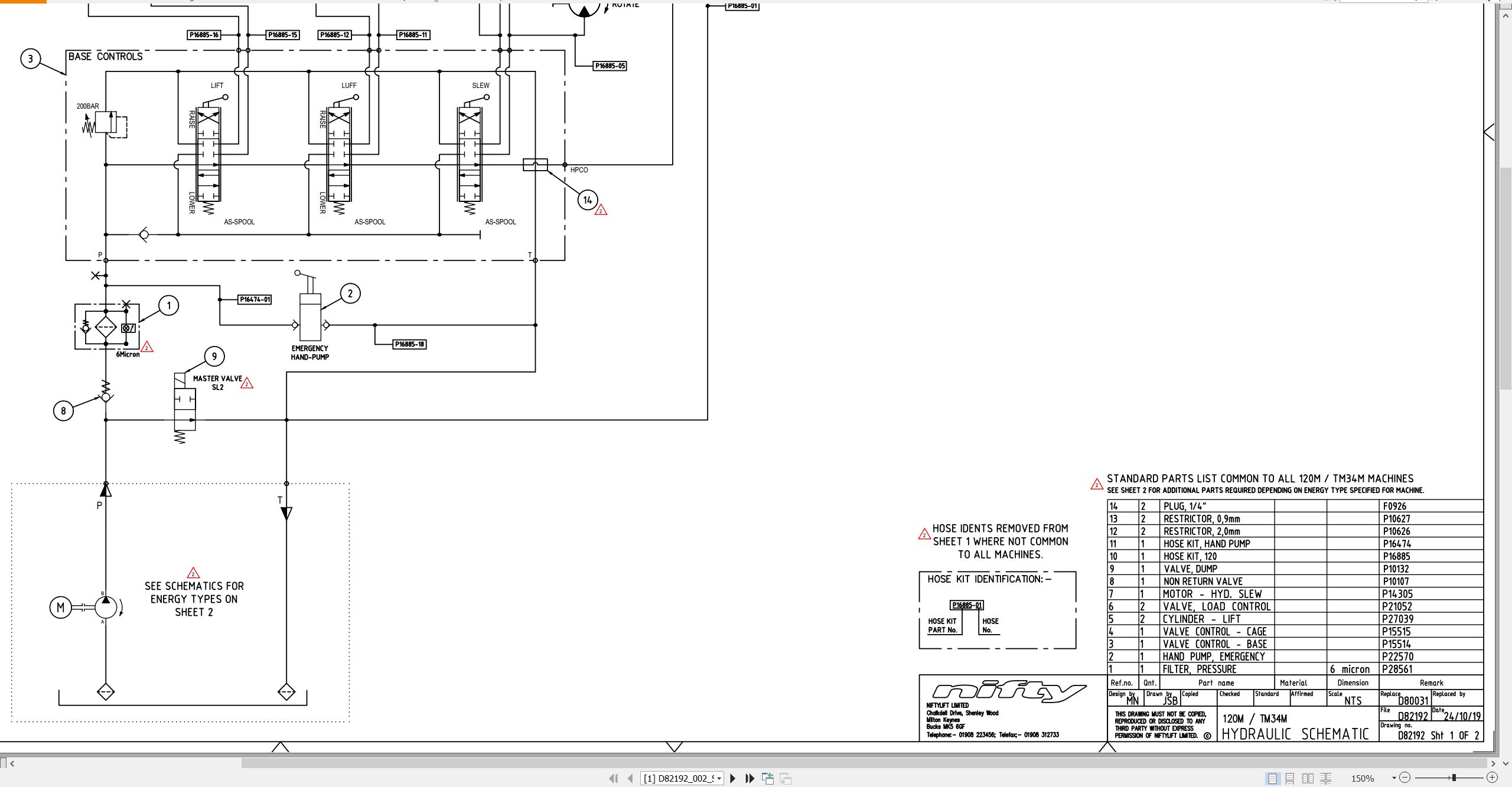1512x787 pixels.
Task: Switch to facing pages layout
Action: tap(1308, 778)
